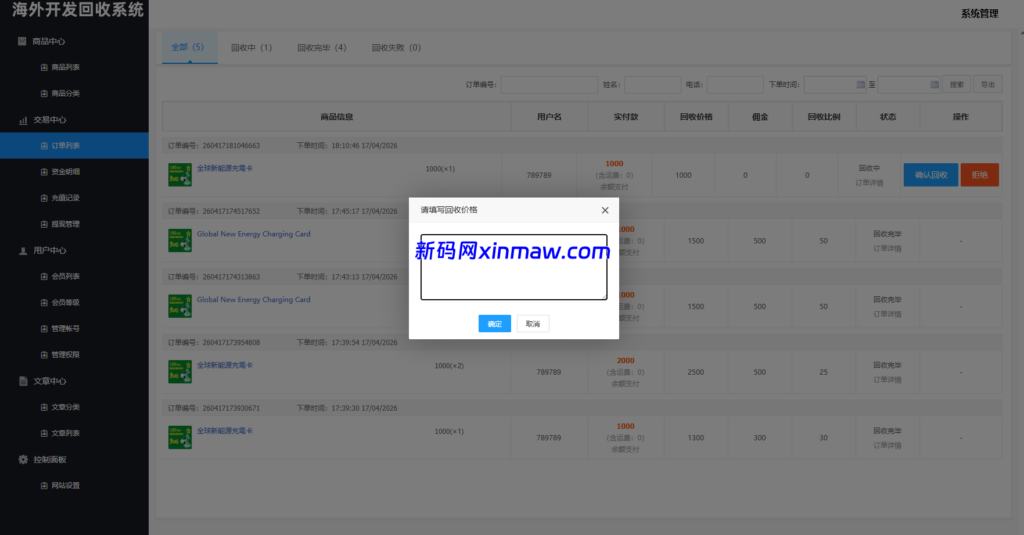Screen dimensions: 1024x535
Task: Expand the 文章中心 sidebar section label
Action: pyautogui.click(x=50, y=381)
